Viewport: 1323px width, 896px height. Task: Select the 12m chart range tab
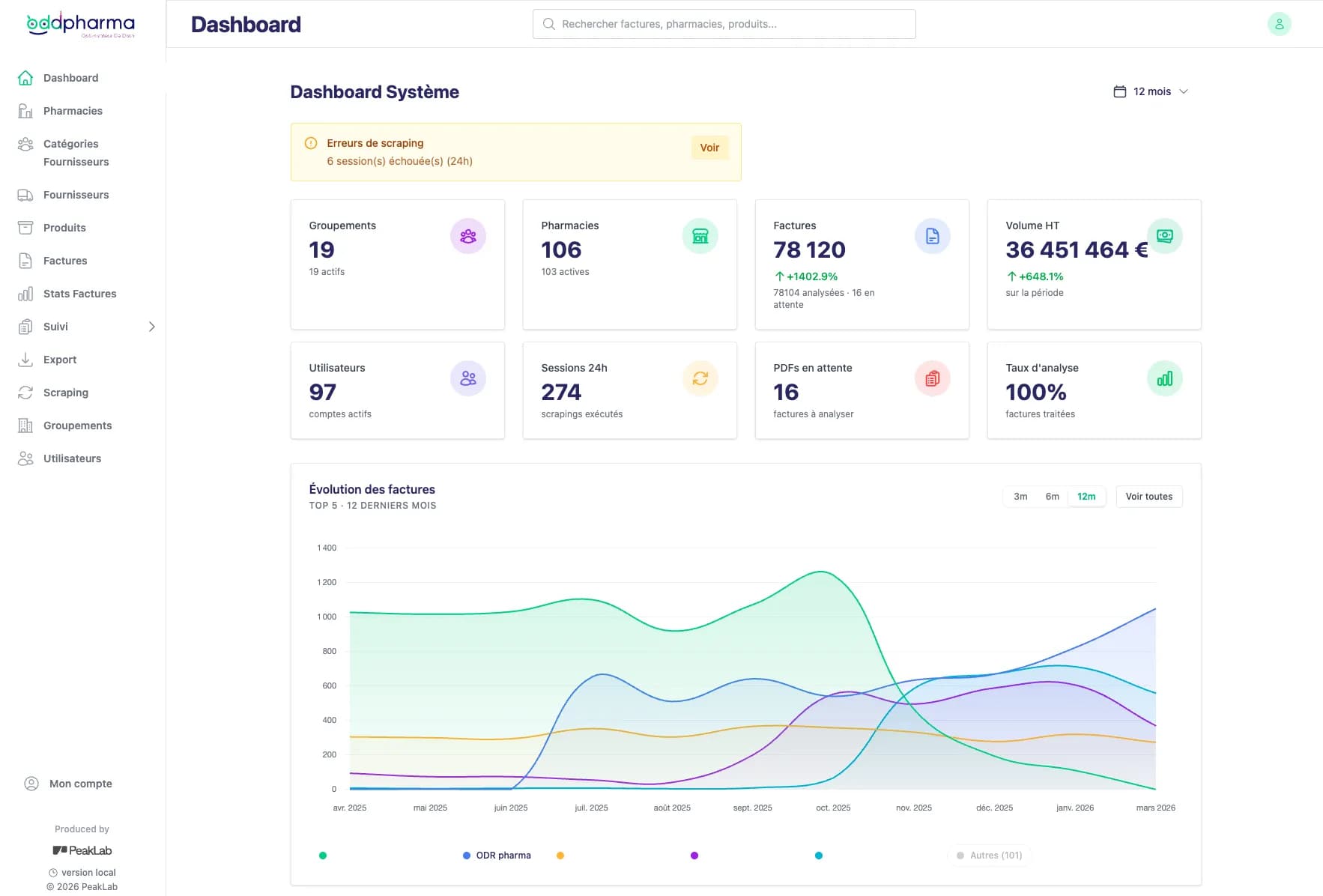(x=1086, y=497)
